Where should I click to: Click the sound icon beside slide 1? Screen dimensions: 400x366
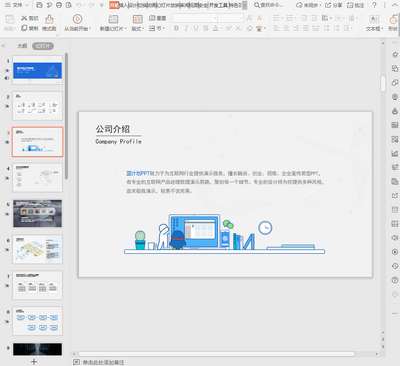coord(7,78)
